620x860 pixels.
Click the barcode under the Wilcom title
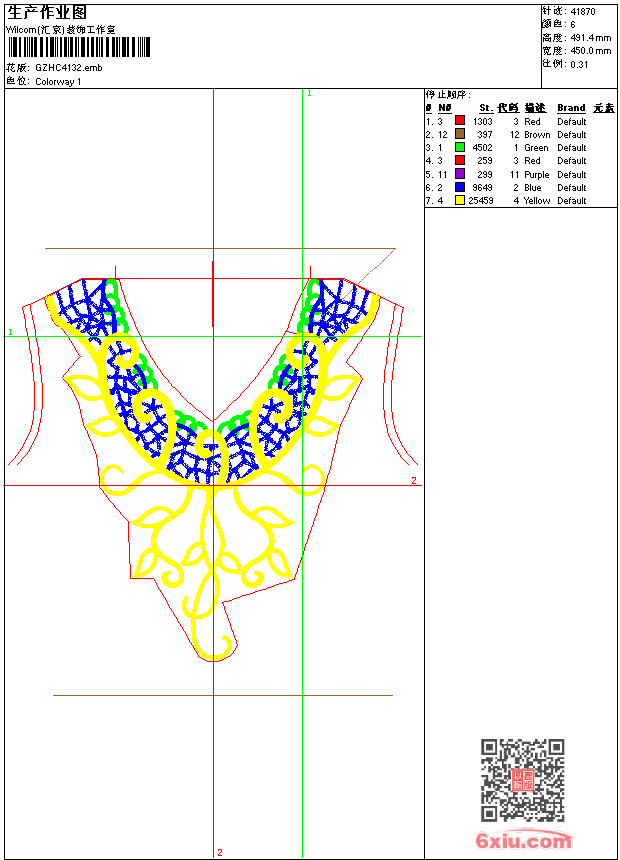pyautogui.click(x=78, y=47)
